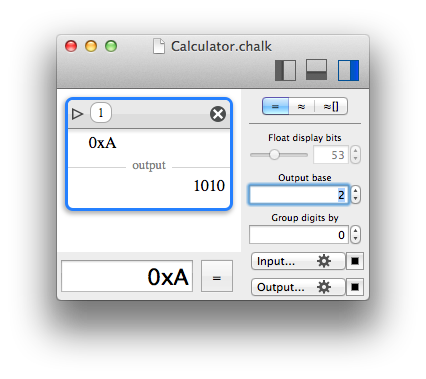Click the black square beside the Output button
Screen dimensions: 426x379
pyautogui.click(x=355, y=287)
